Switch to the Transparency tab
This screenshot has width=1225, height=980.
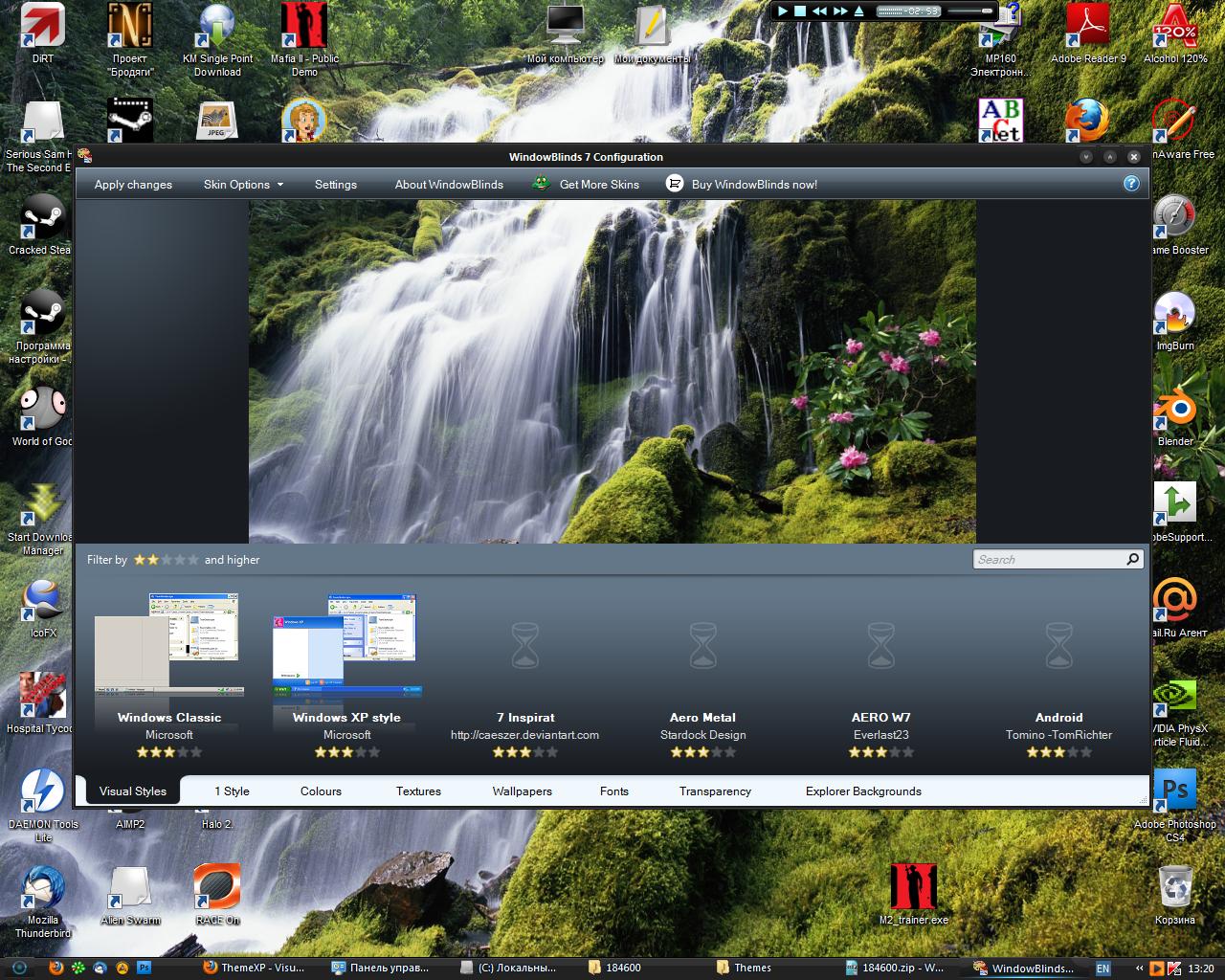[x=715, y=791]
